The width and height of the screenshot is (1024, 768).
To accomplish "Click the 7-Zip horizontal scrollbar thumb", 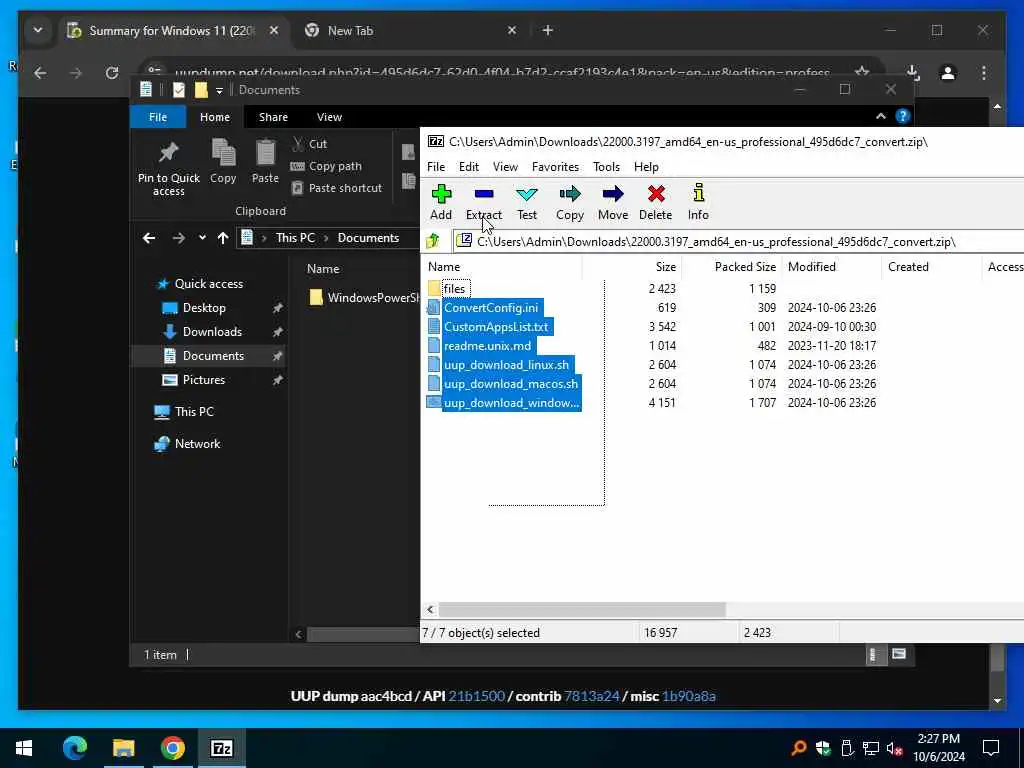I will tap(582, 609).
